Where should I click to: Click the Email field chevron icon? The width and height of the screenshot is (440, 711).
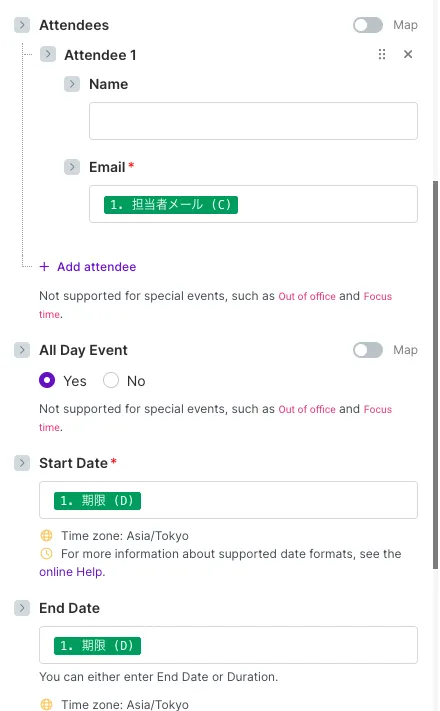point(72,167)
